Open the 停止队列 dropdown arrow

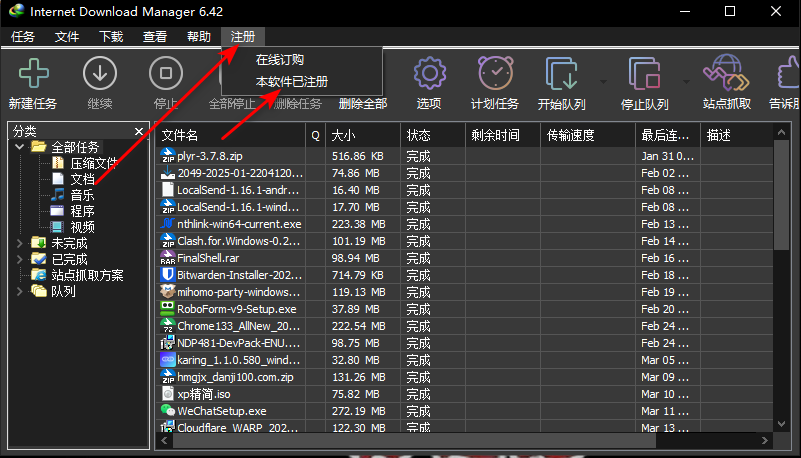tap(686, 82)
